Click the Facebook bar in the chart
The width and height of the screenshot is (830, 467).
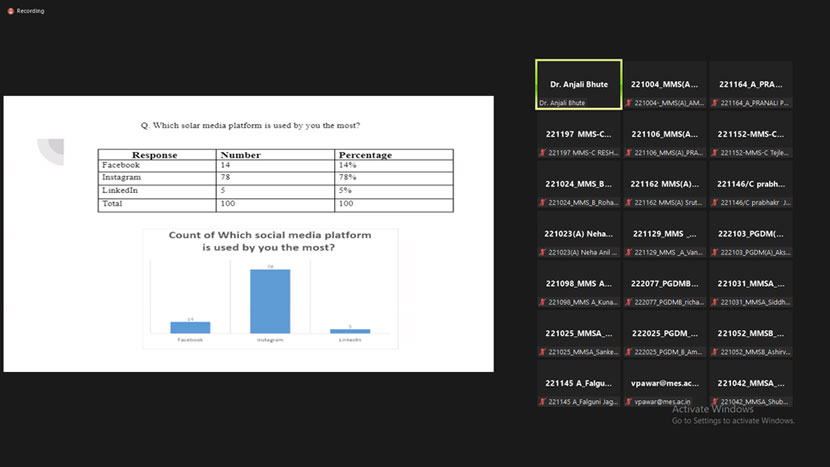click(190, 327)
